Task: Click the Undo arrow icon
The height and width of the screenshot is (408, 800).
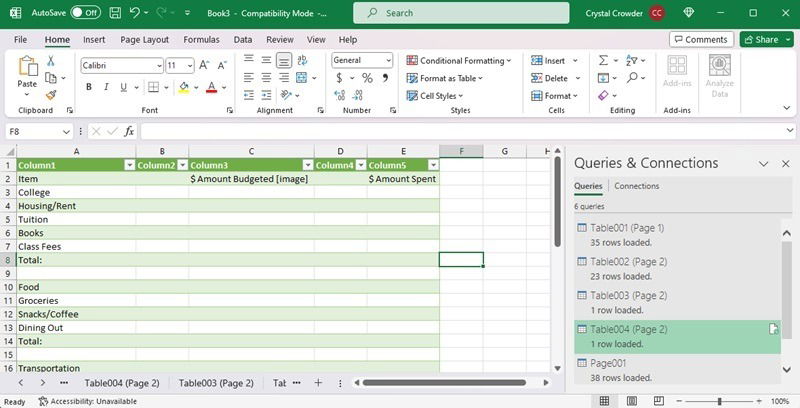Action: [x=135, y=13]
